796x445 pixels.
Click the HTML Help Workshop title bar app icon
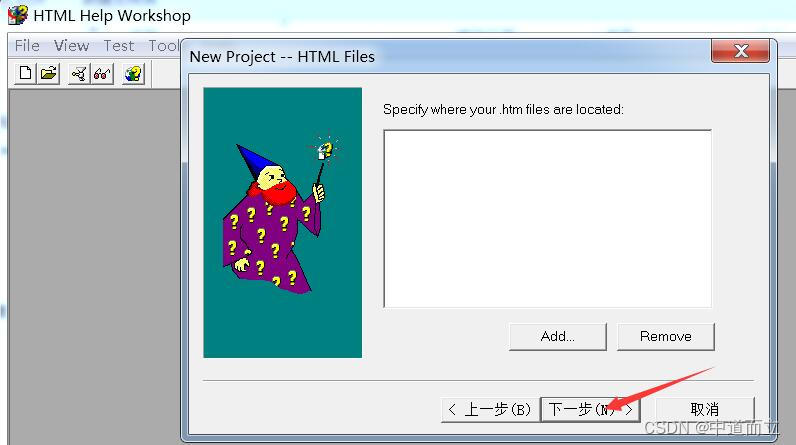tap(18, 15)
